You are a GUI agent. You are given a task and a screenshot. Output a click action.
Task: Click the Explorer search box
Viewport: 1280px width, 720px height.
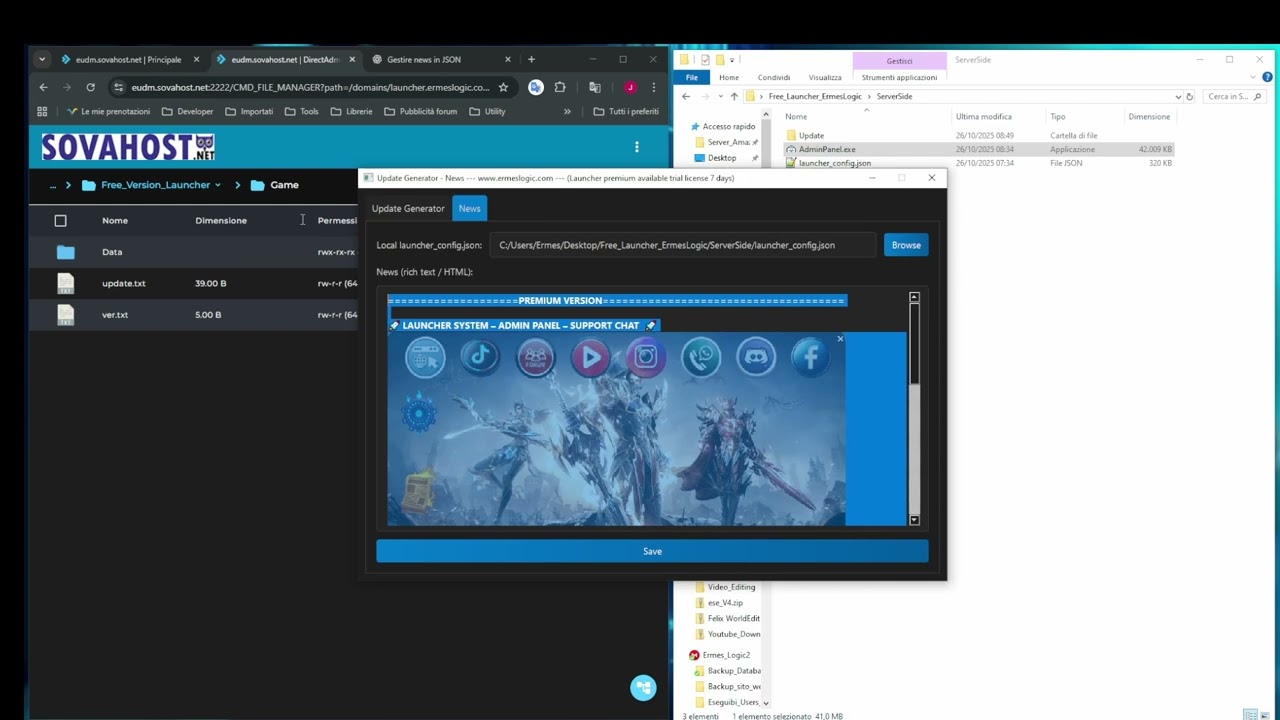(1233, 96)
